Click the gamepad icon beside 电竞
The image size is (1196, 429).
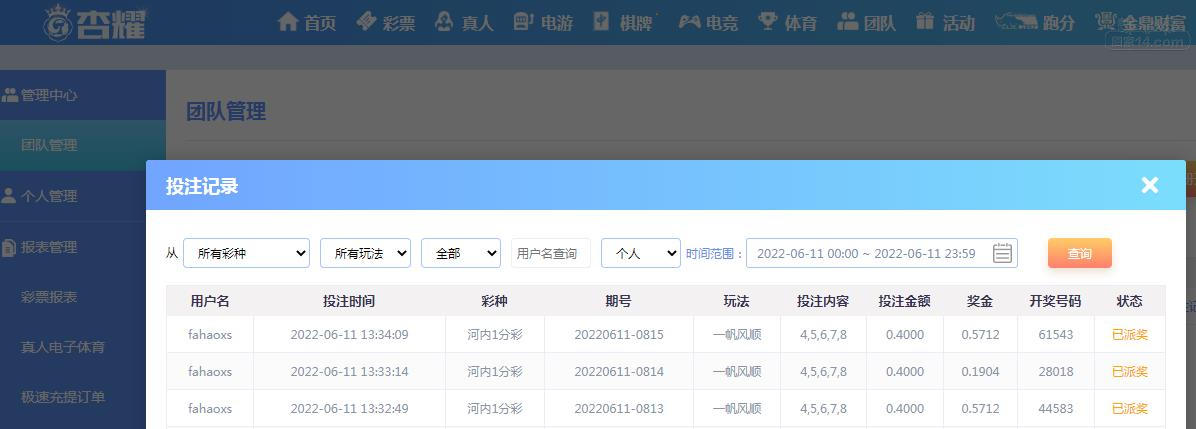click(690, 22)
